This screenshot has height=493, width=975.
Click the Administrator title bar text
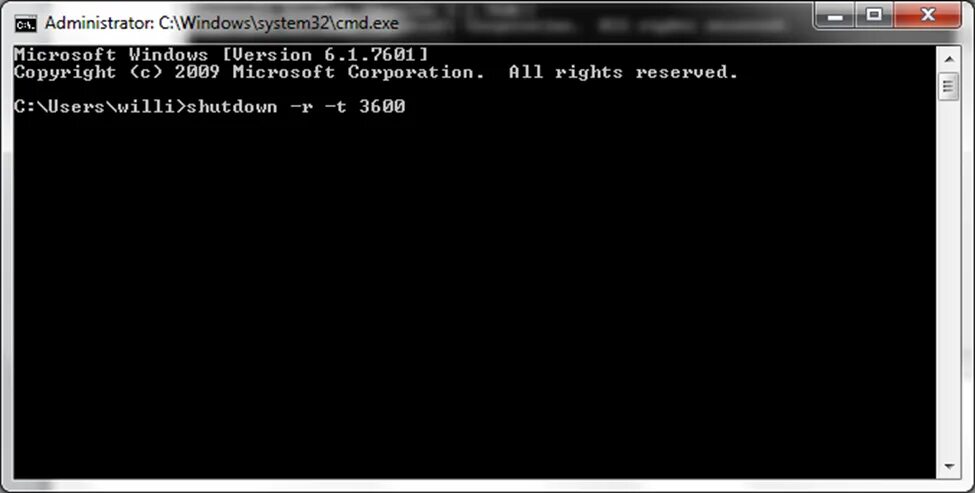[x=221, y=24]
